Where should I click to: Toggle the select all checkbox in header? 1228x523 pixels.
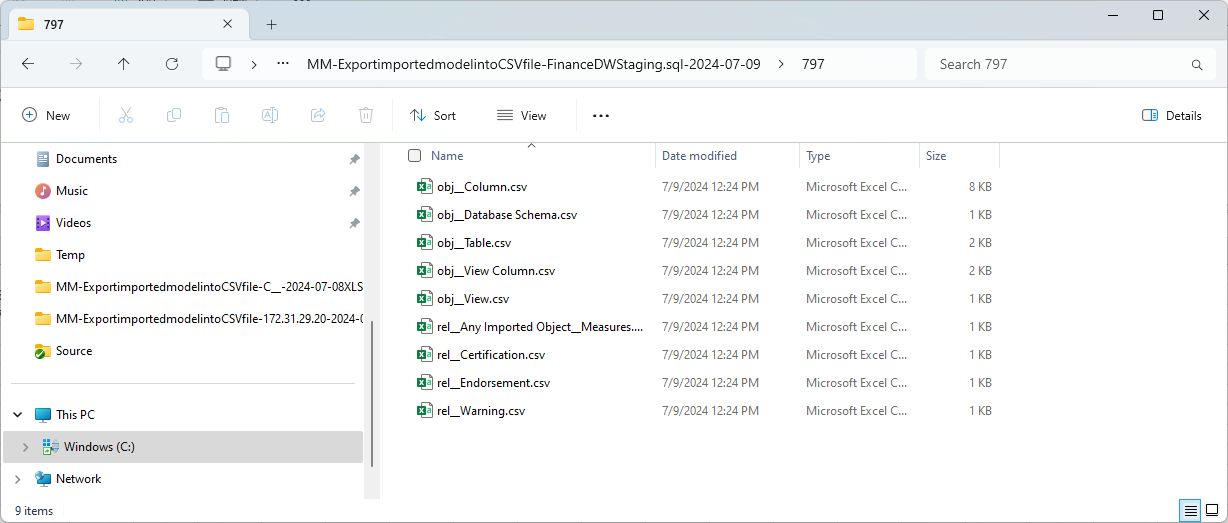(414, 156)
